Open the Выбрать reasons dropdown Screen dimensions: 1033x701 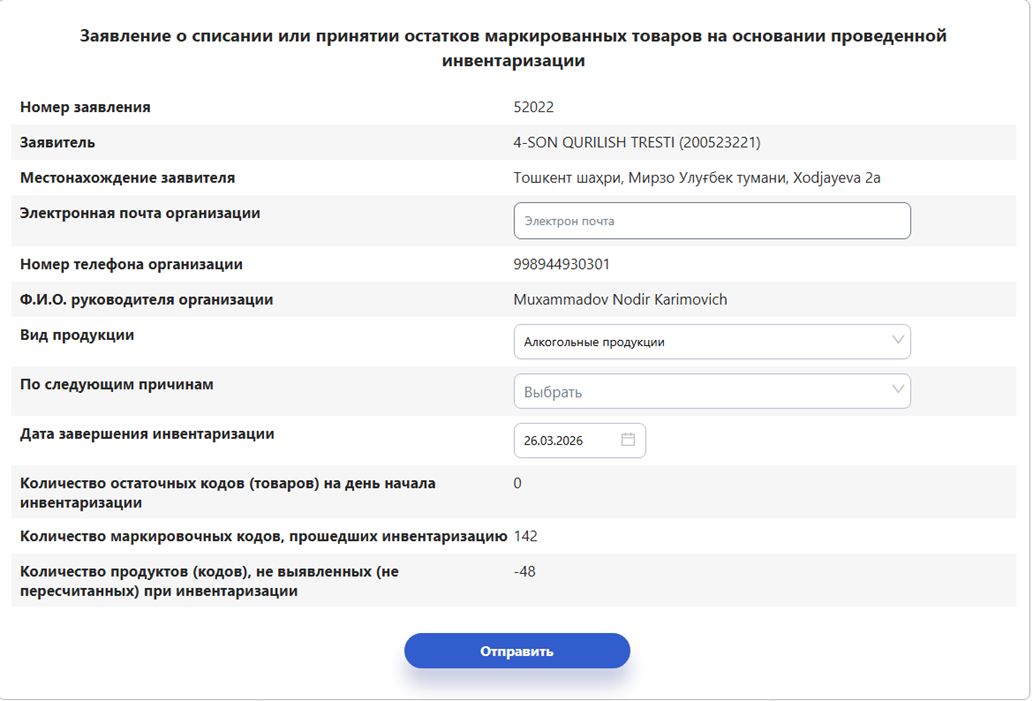click(711, 391)
